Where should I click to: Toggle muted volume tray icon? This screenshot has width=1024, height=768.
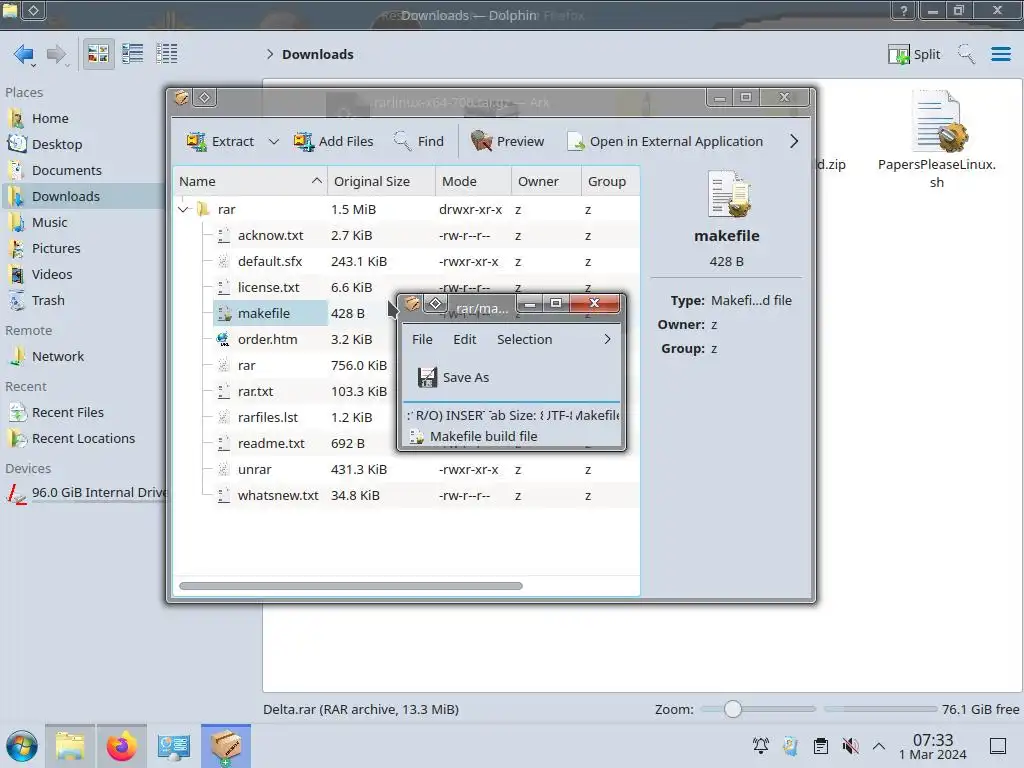coord(850,746)
